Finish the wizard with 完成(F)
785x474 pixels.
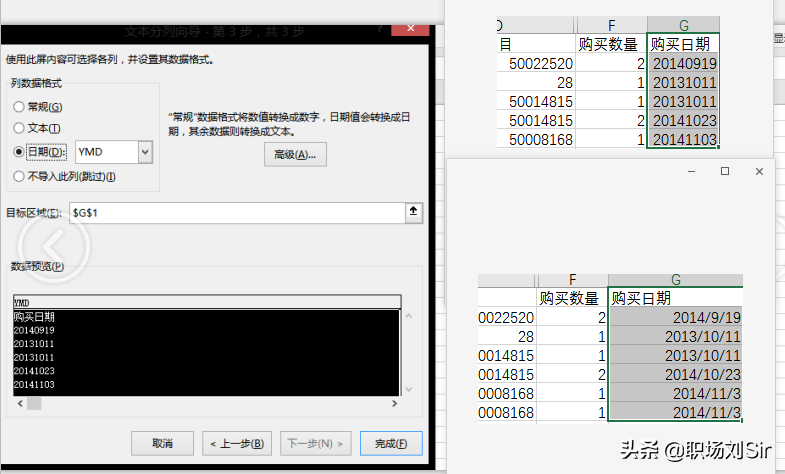click(x=391, y=443)
